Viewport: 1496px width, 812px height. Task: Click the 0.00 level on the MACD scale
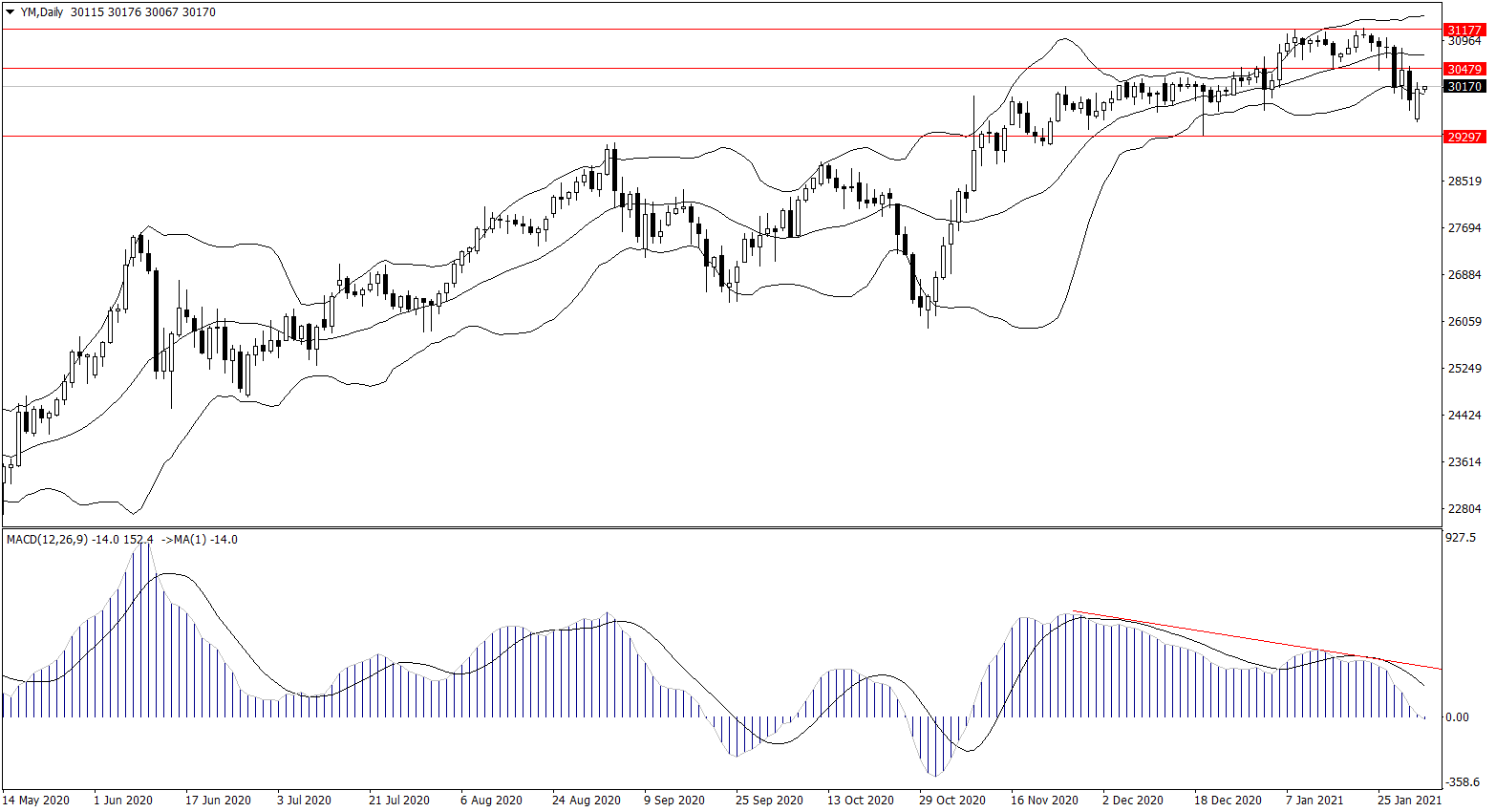[x=1458, y=717]
